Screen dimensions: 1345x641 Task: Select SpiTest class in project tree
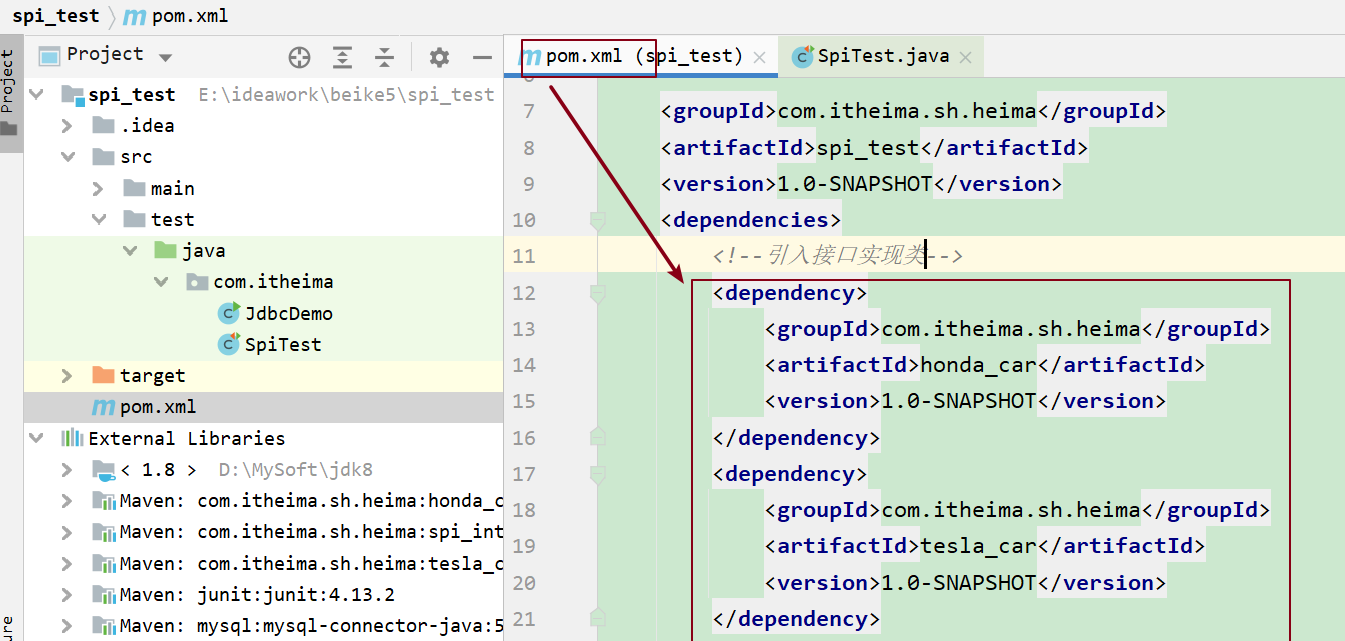[283, 344]
